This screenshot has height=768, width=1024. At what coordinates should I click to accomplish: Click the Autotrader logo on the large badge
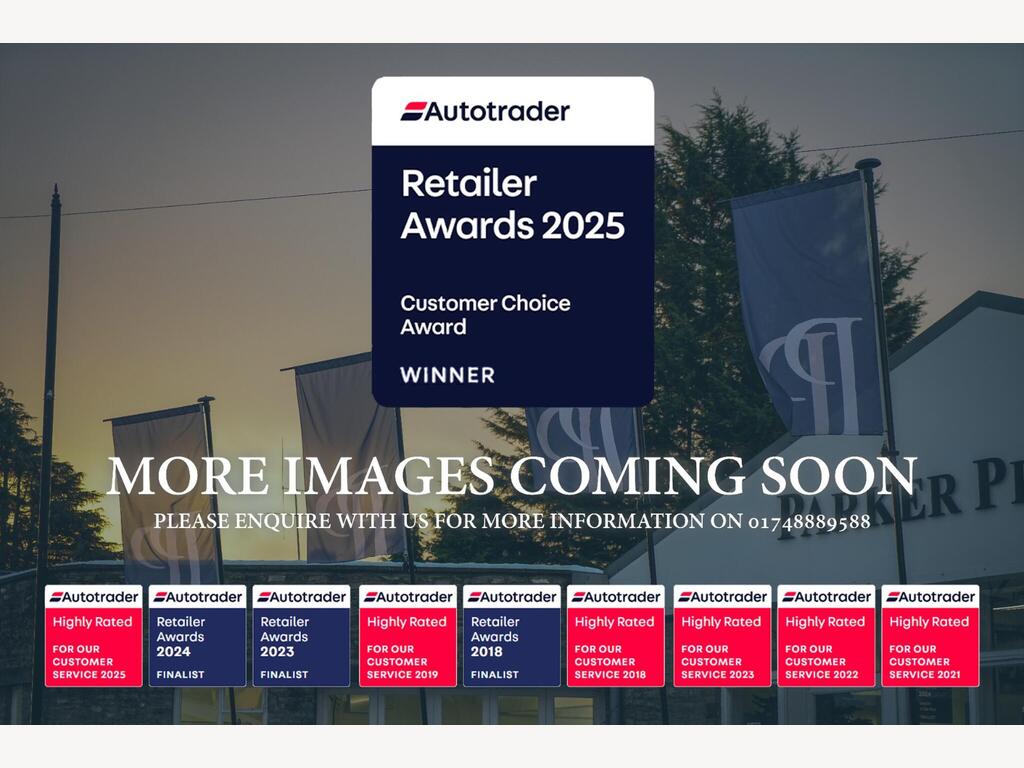[x=485, y=111]
